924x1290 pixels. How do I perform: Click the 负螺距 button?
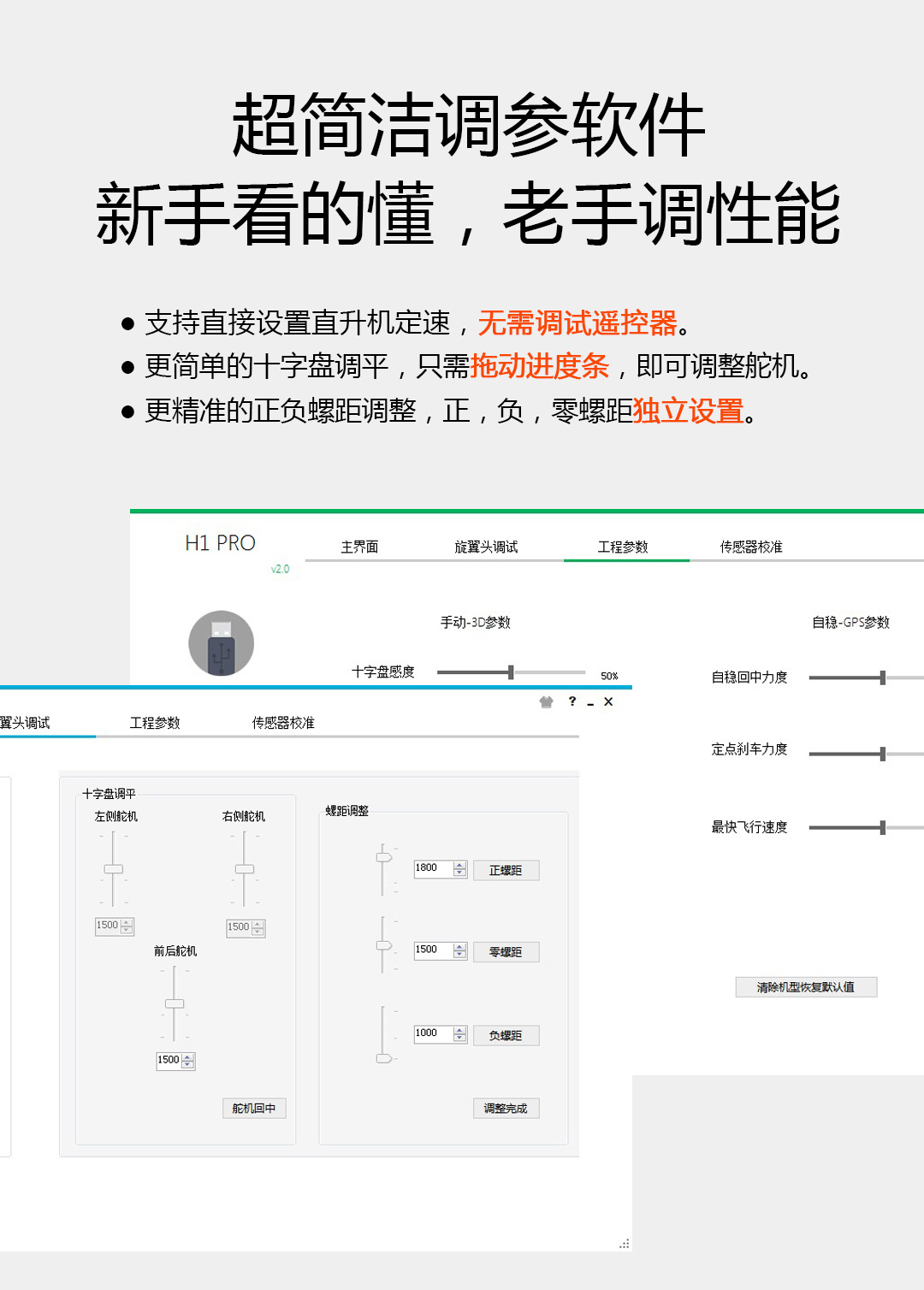tap(506, 1036)
